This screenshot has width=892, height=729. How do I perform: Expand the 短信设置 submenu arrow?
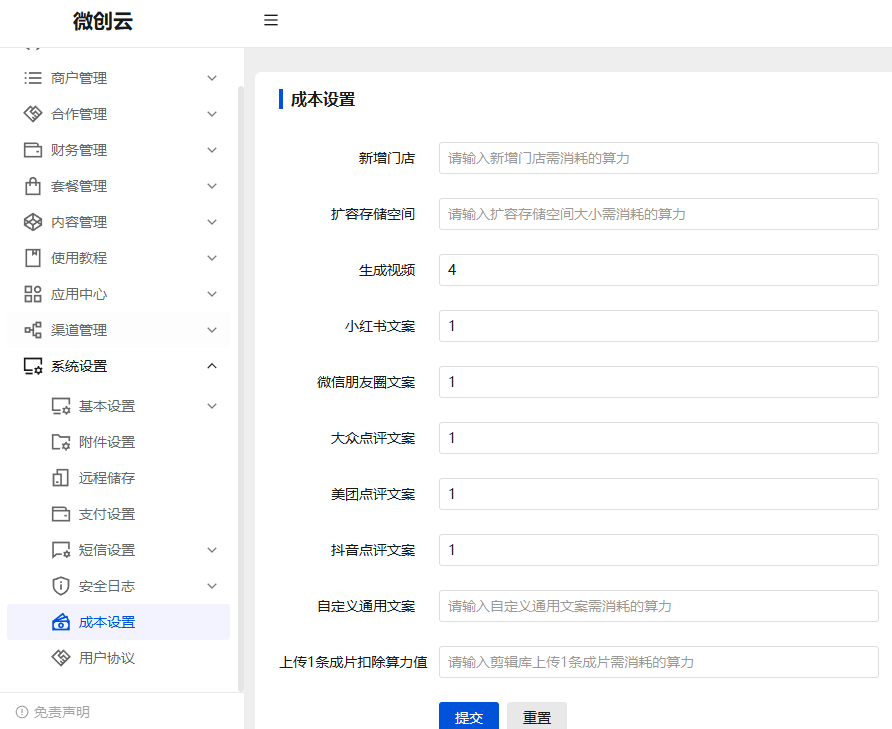click(212, 550)
